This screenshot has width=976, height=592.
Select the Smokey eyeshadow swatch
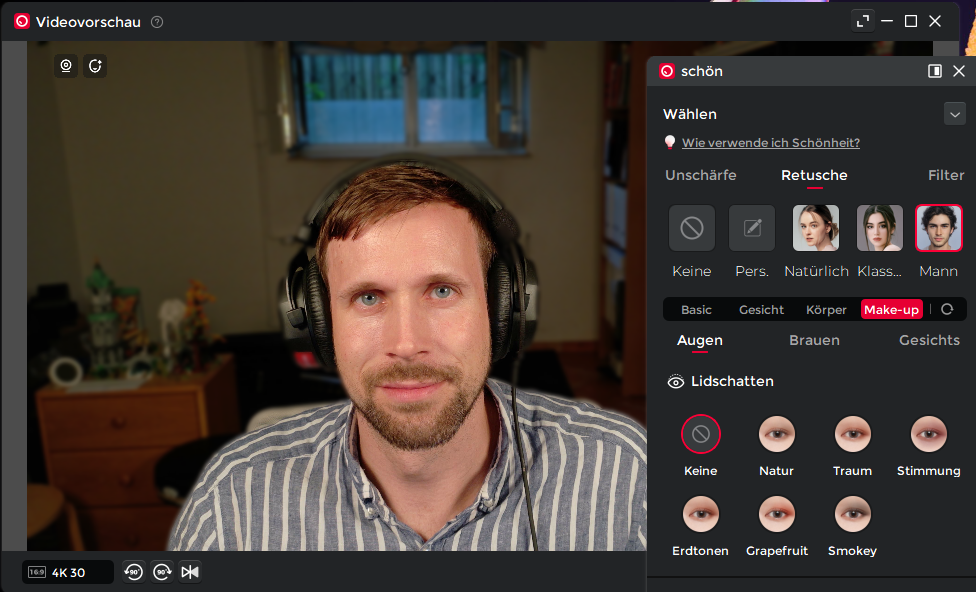[x=852, y=513]
